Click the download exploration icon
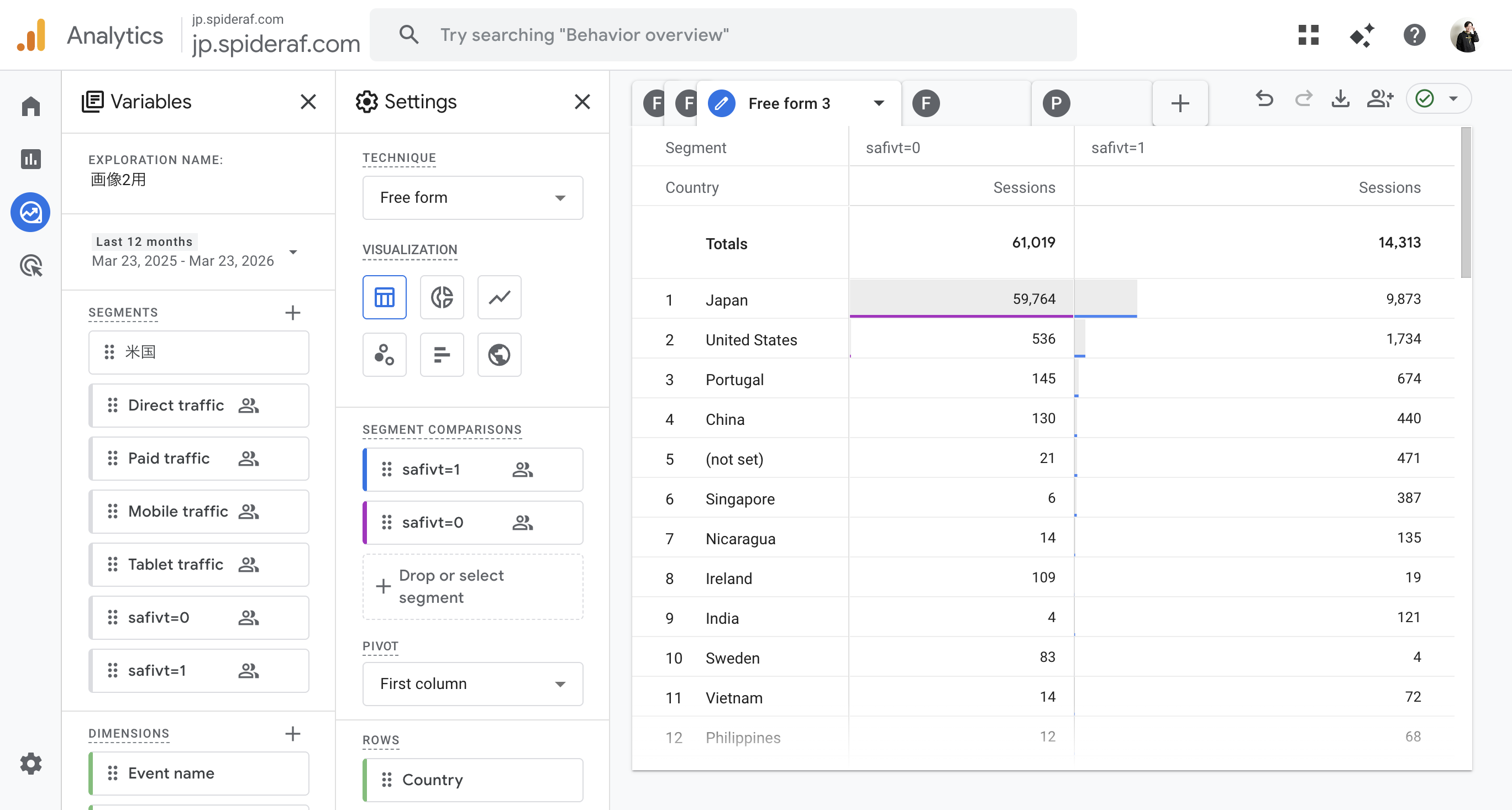This screenshot has height=810, width=1512. coord(1340,99)
